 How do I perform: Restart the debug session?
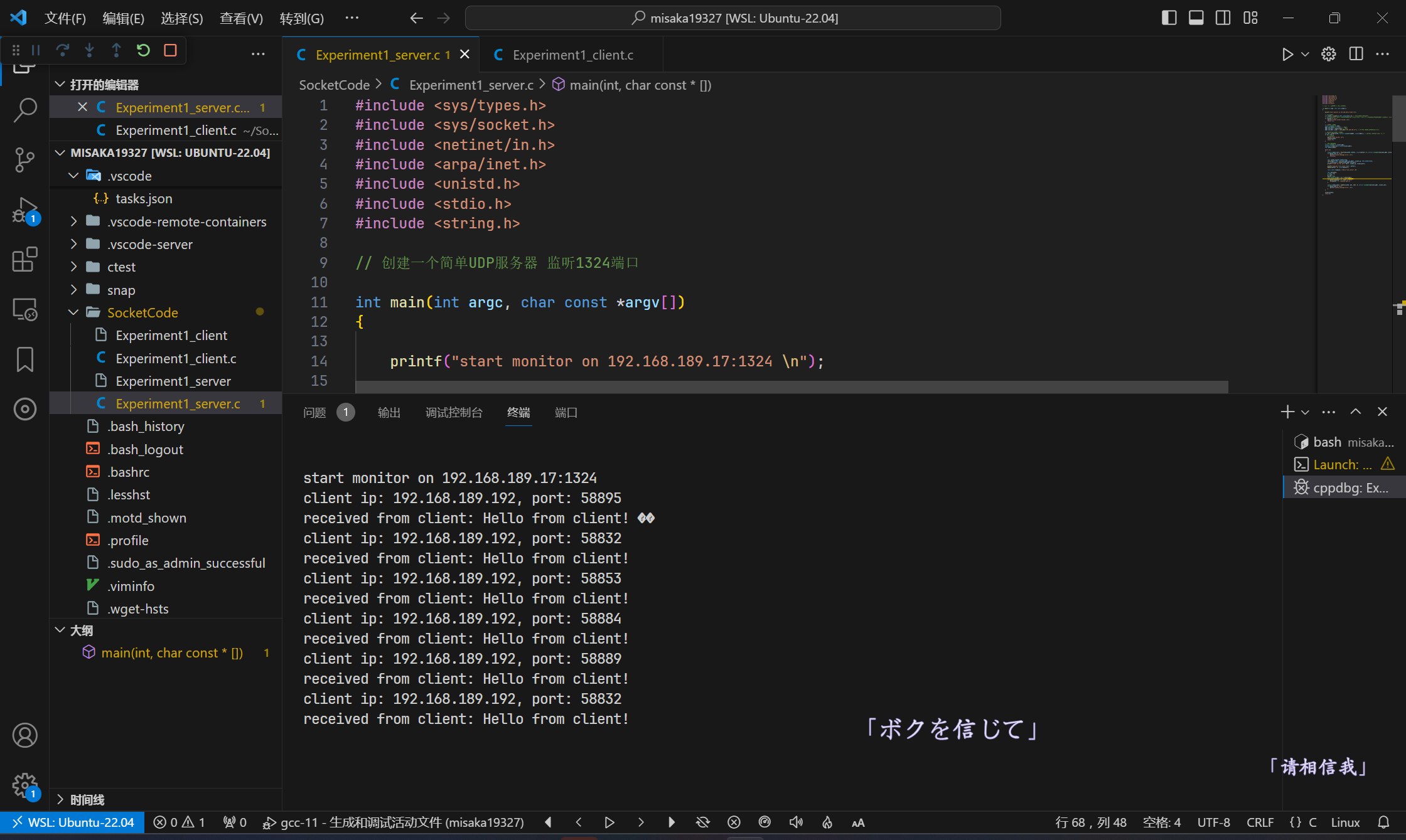click(143, 50)
